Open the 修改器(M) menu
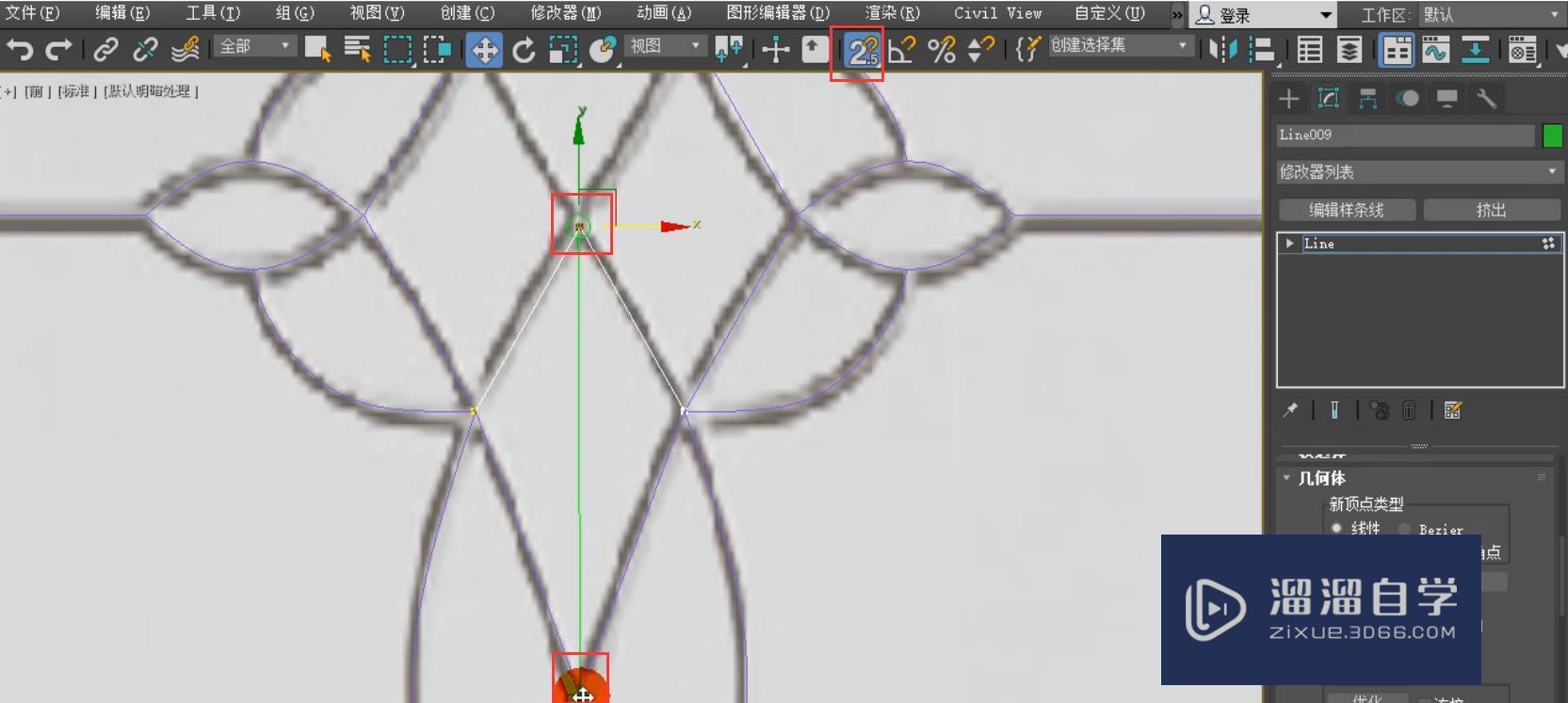 566,13
